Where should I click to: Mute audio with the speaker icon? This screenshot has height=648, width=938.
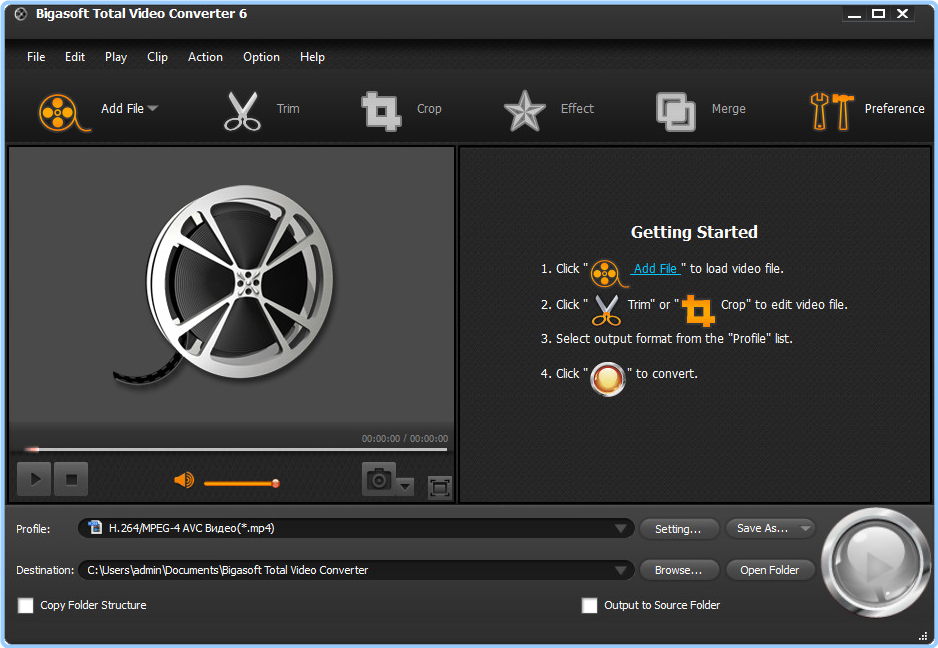point(184,480)
